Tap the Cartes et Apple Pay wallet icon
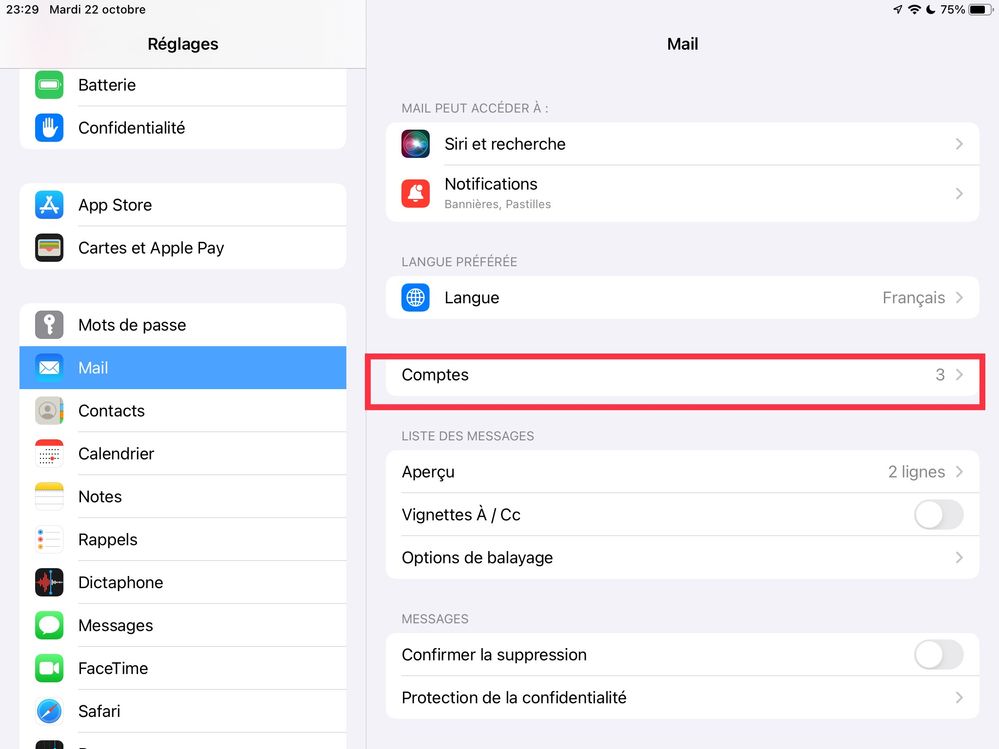 49,248
